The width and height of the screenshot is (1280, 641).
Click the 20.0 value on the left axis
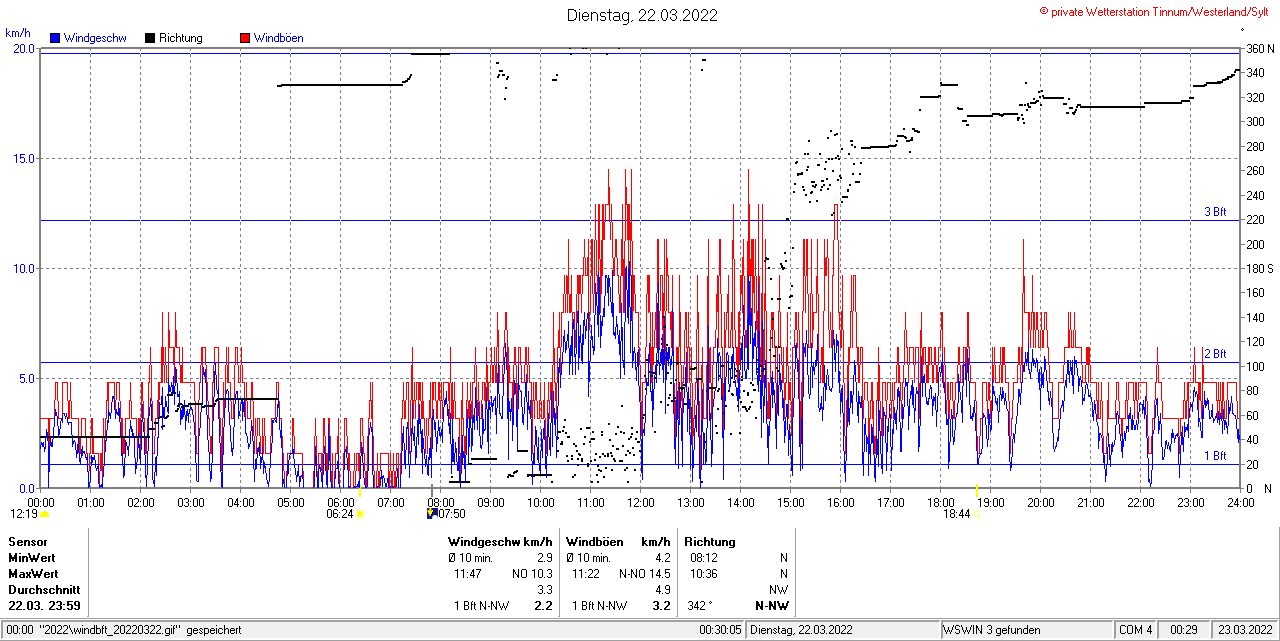(24, 49)
